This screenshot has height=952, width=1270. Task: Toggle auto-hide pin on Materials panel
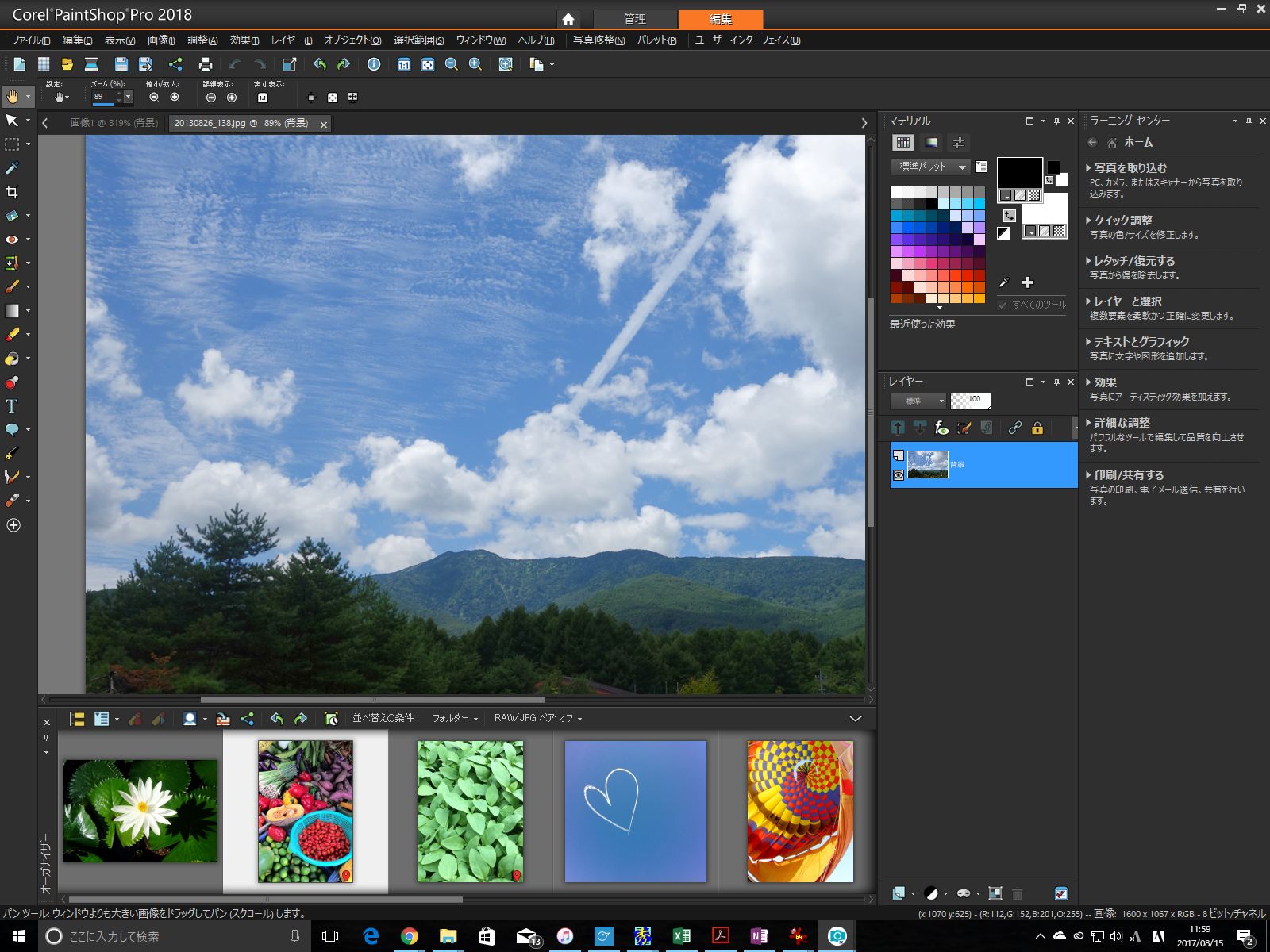point(1056,121)
